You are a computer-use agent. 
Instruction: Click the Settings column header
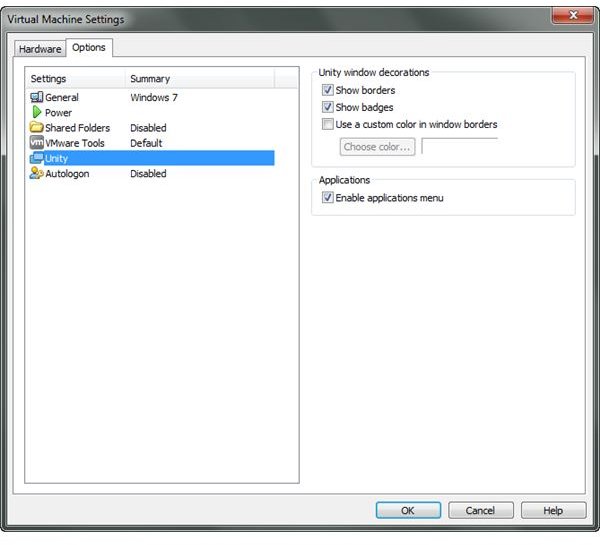75,78
